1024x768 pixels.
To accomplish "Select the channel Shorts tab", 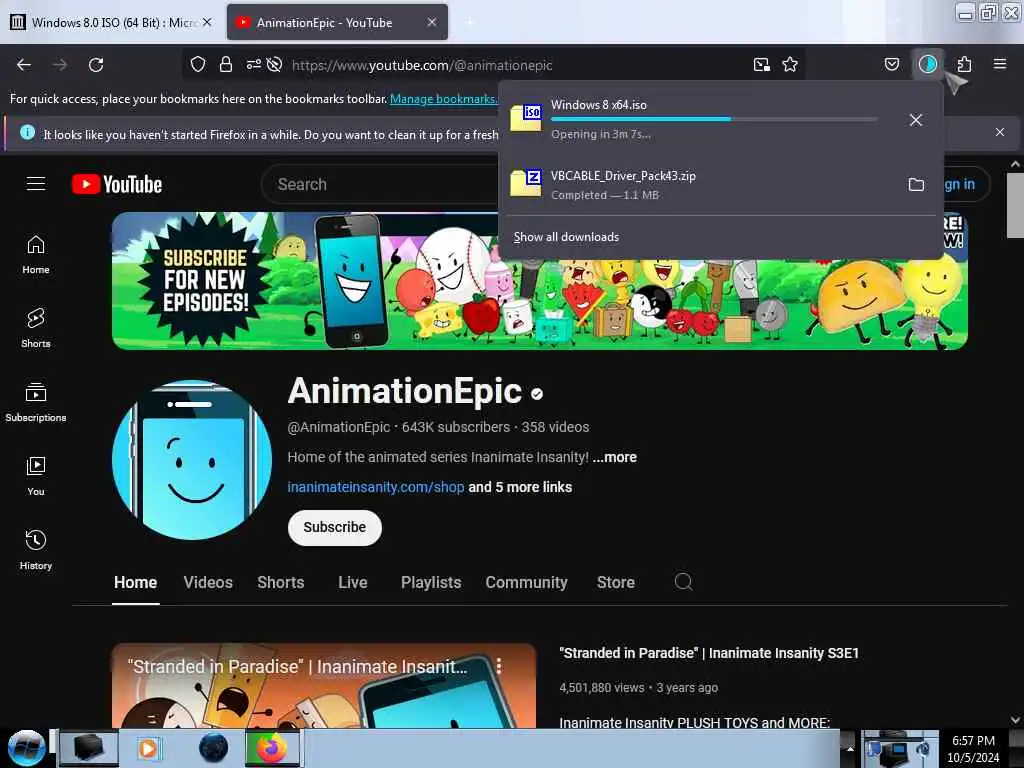I will point(281,583).
